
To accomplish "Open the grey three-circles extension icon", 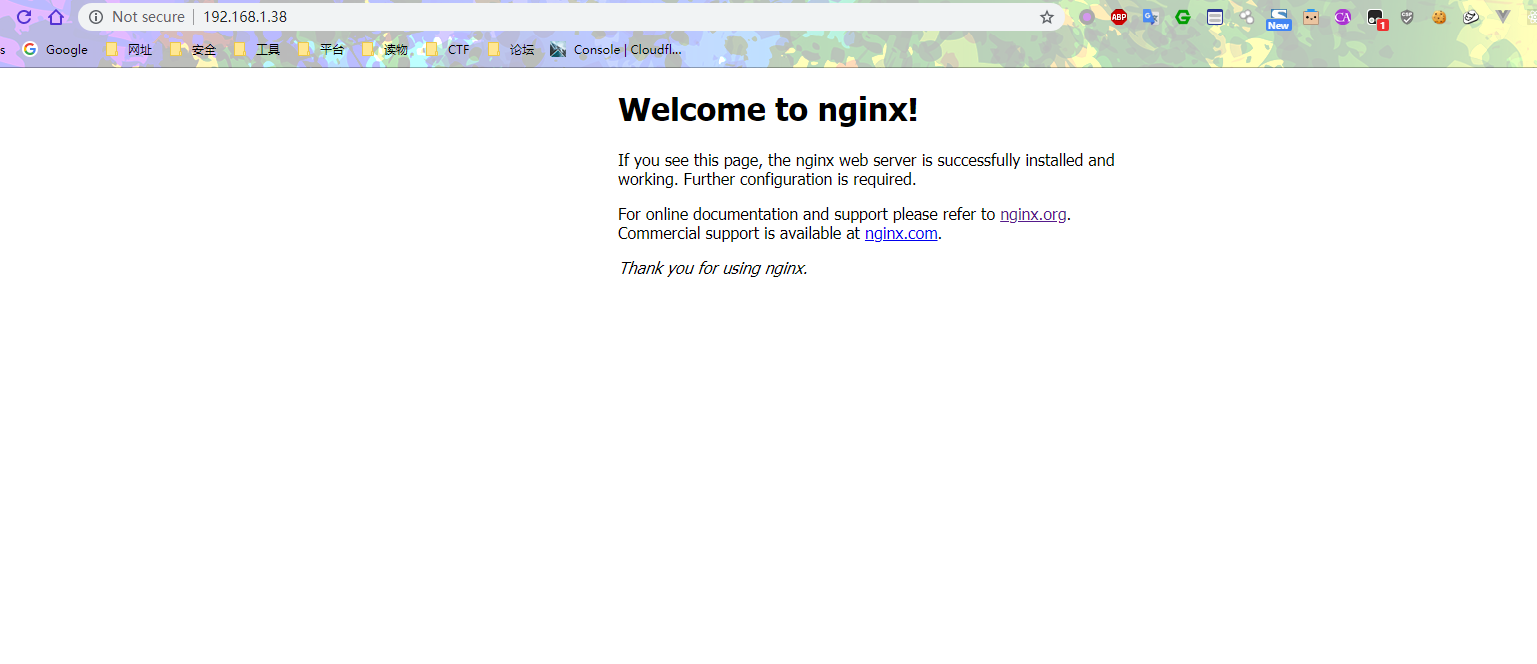I will pos(1247,17).
